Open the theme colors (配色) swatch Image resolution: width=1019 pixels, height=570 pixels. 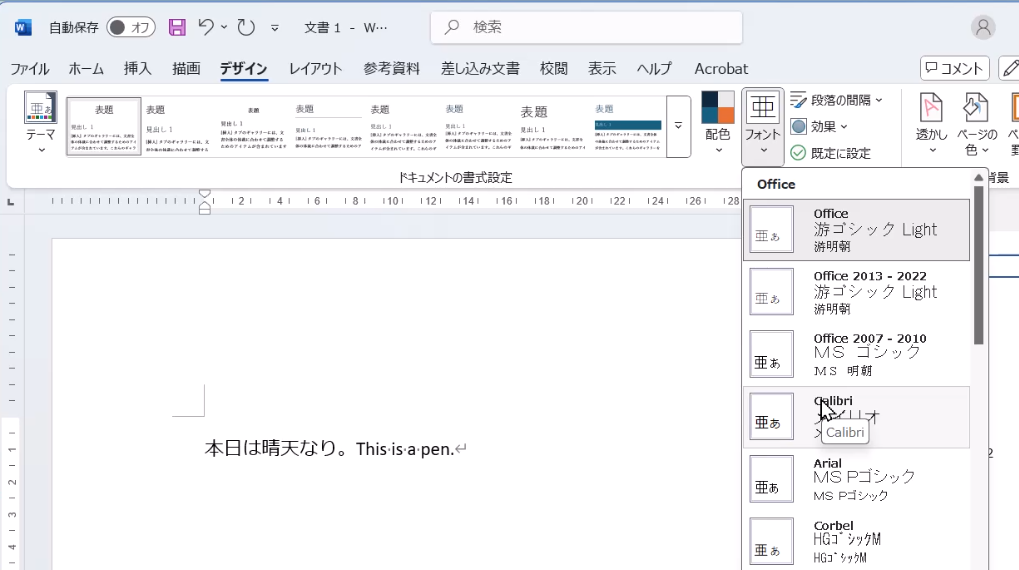tap(717, 124)
